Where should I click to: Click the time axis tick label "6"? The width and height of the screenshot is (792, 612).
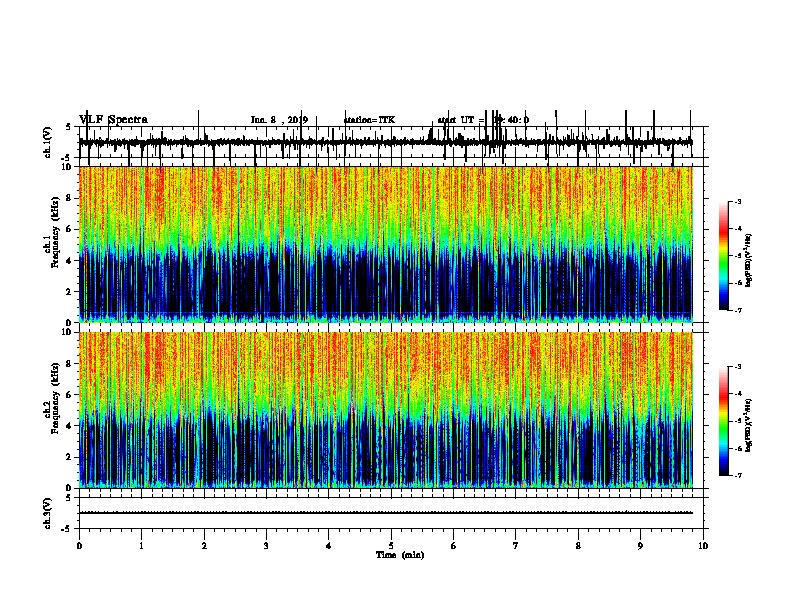click(454, 546)
